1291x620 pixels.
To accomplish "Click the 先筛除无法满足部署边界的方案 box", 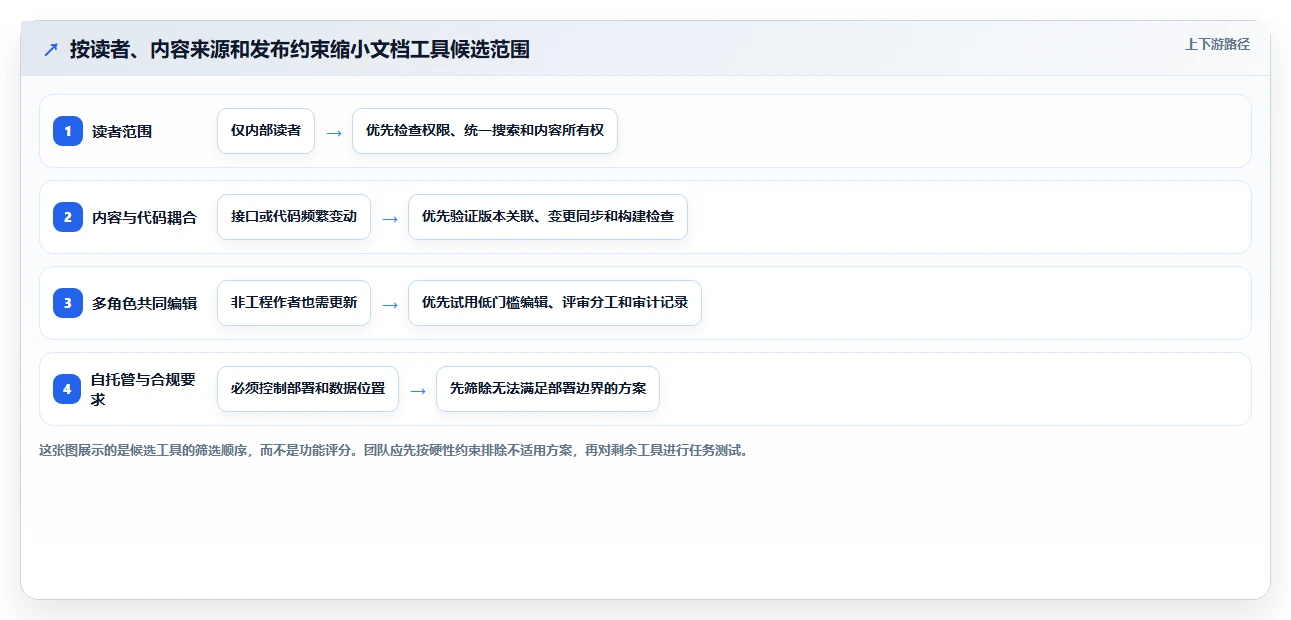I will pos(548,389).
